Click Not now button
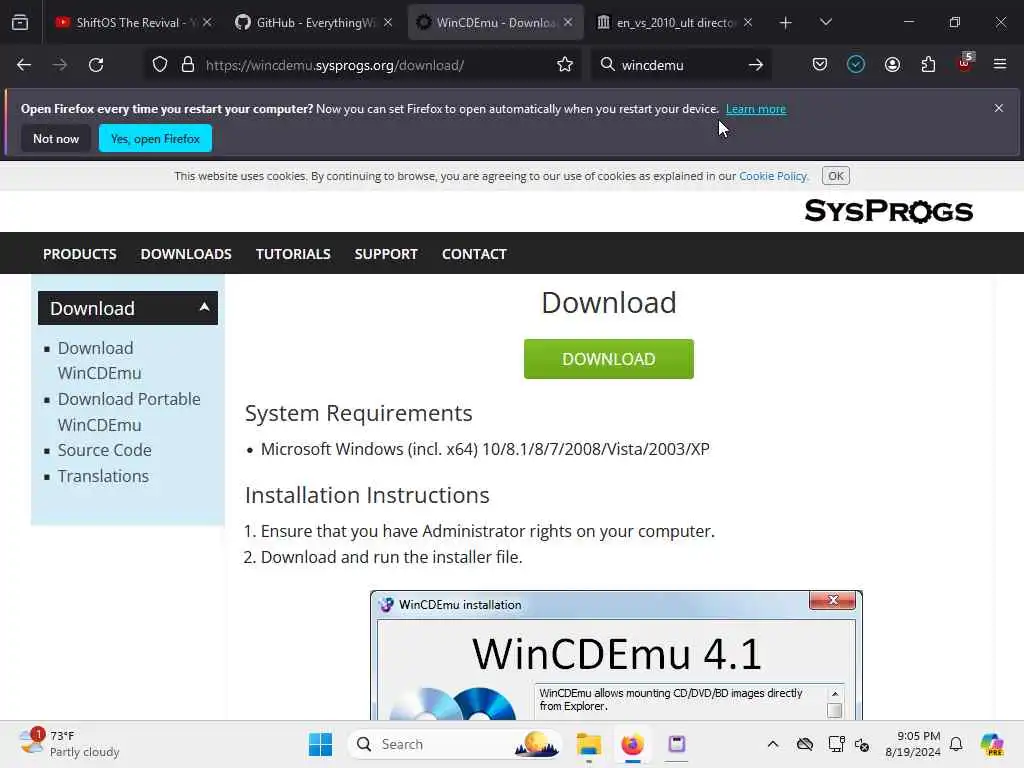The height and width of the screenshot is (768, 1024). [x=56, y=138]
